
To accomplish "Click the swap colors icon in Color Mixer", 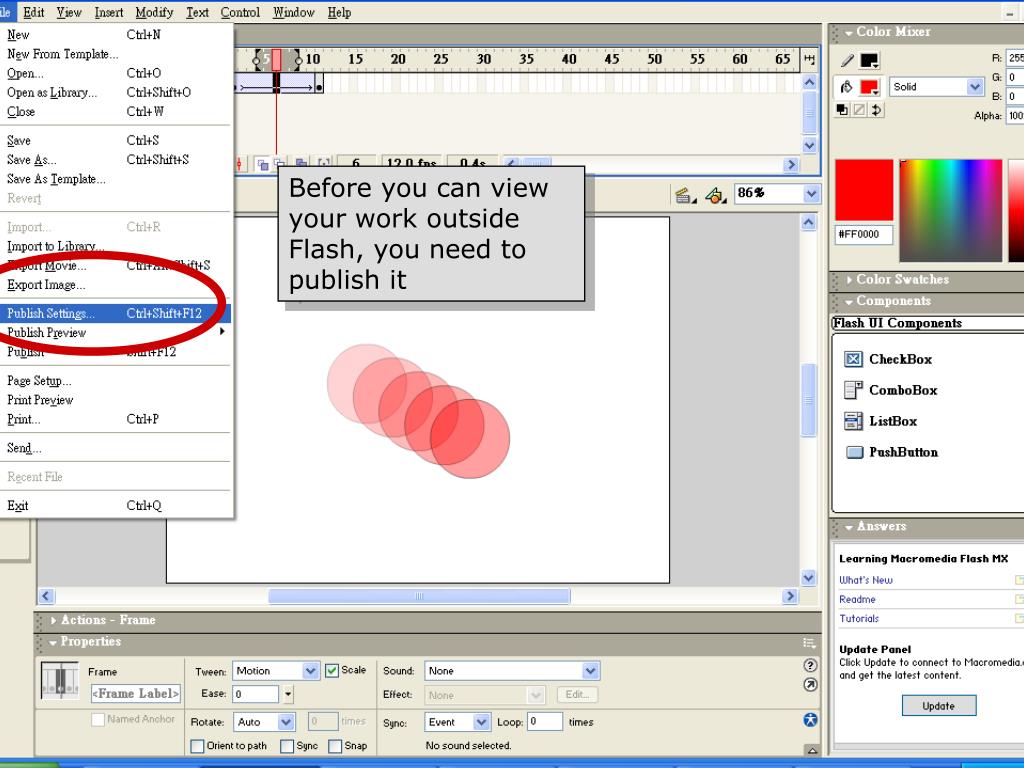I will point(877,110).
